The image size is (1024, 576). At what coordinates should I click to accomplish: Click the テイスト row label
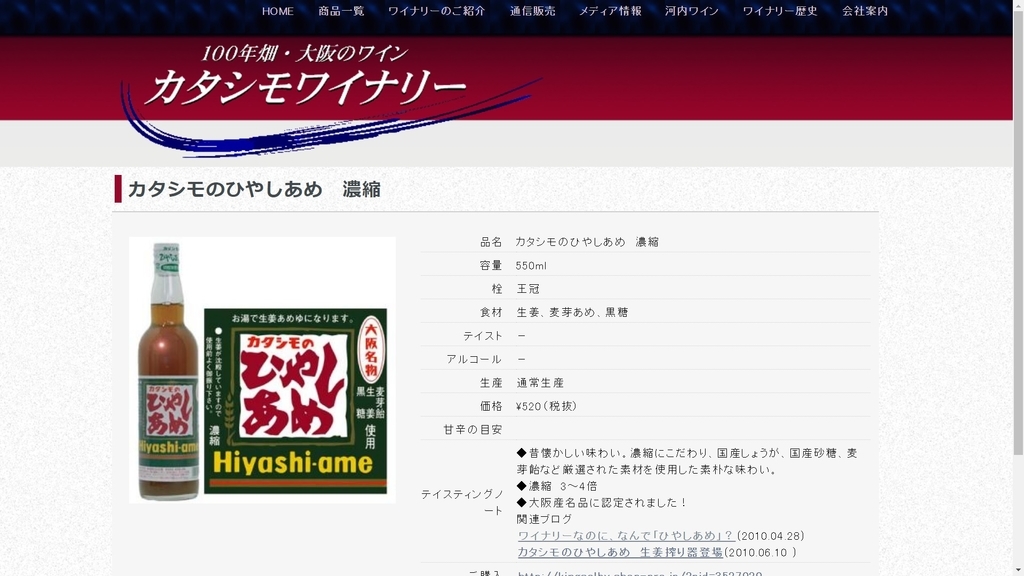(x=483, y=336)
